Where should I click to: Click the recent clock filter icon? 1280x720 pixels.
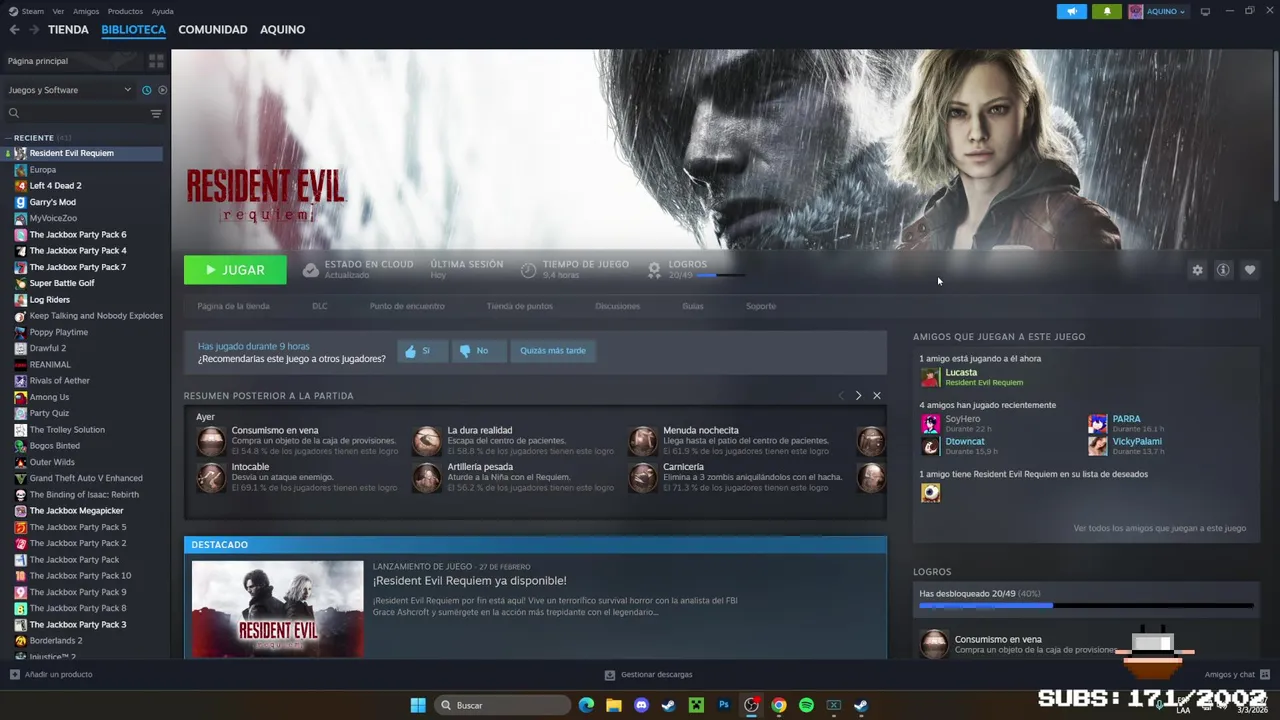click(x=146, y=90)
